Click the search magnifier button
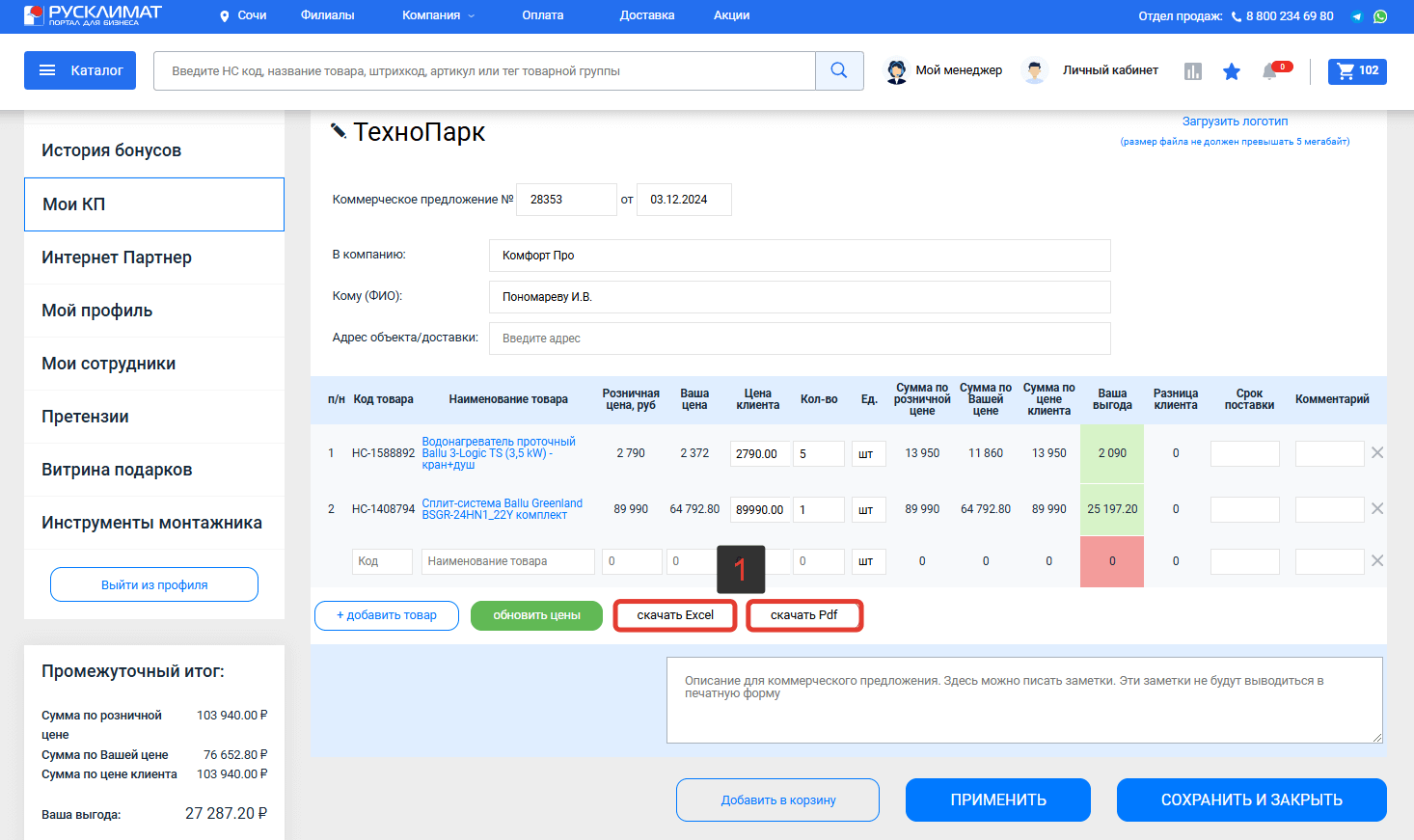 coord(839,70)
